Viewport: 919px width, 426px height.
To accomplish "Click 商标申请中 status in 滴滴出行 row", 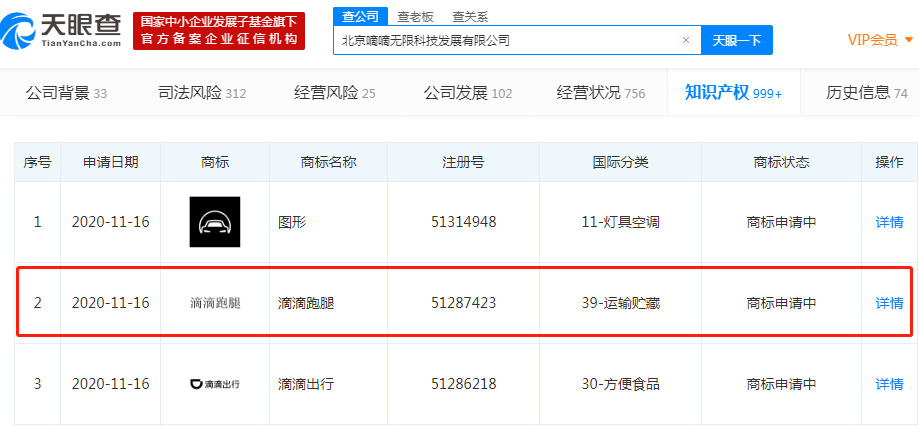I will coord(781,384).
